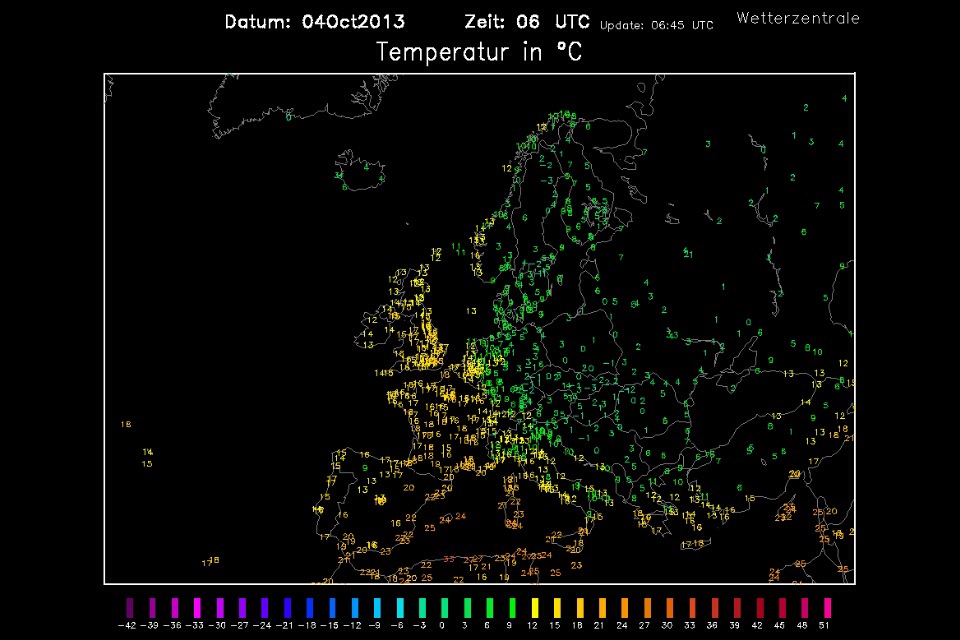
Task: Click the 'Temperatur in °C' title
Action: pyautogui.click(x=479, y=53)
